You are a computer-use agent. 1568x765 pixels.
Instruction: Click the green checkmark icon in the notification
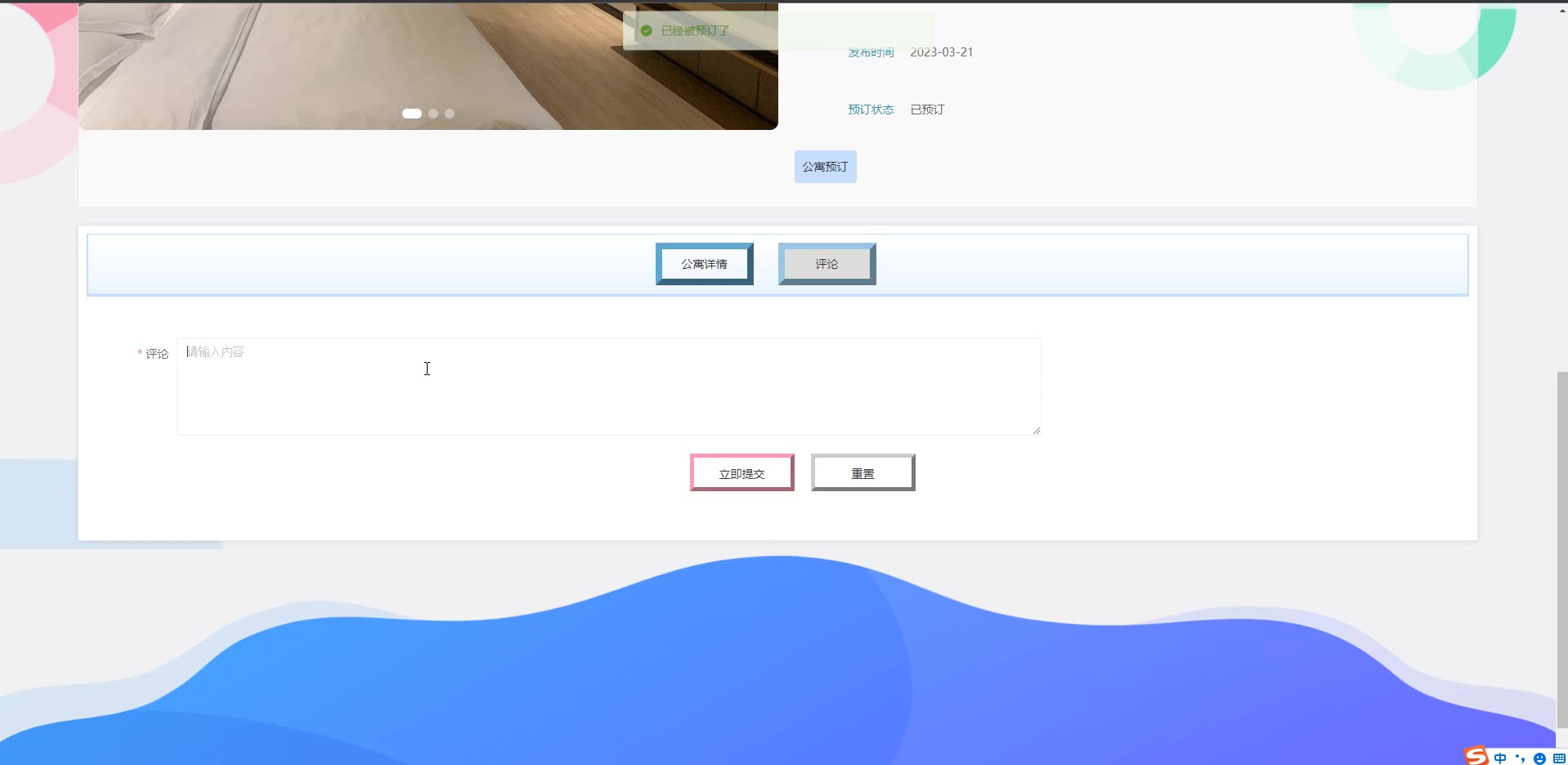646,30
